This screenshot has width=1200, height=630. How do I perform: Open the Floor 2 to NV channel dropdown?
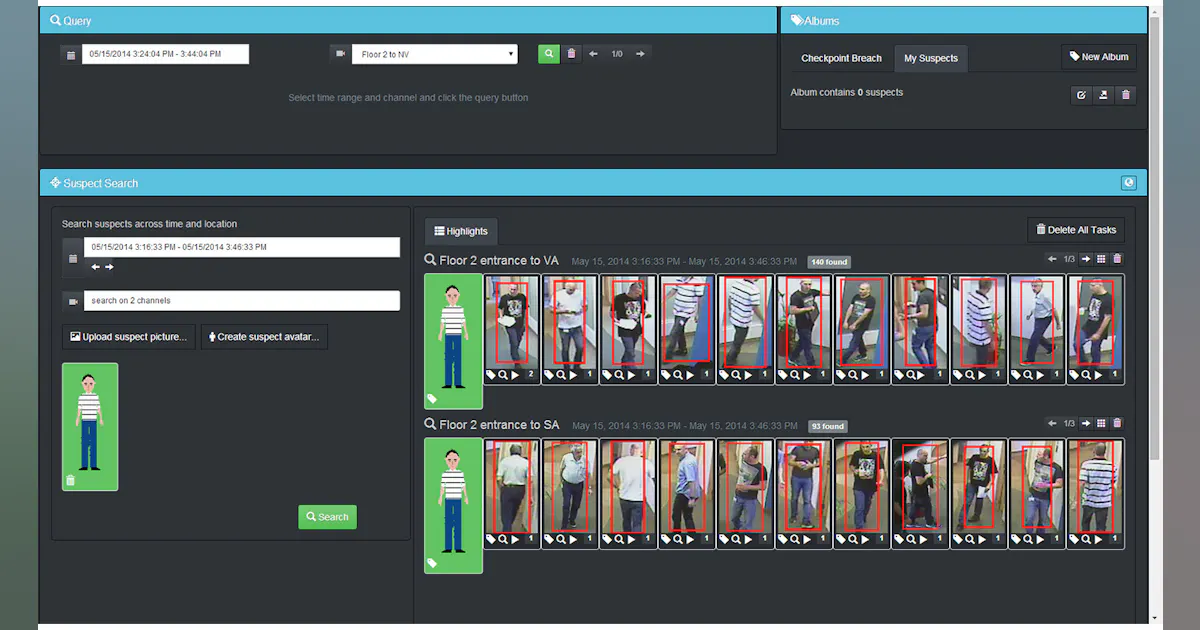click(435, 54)
